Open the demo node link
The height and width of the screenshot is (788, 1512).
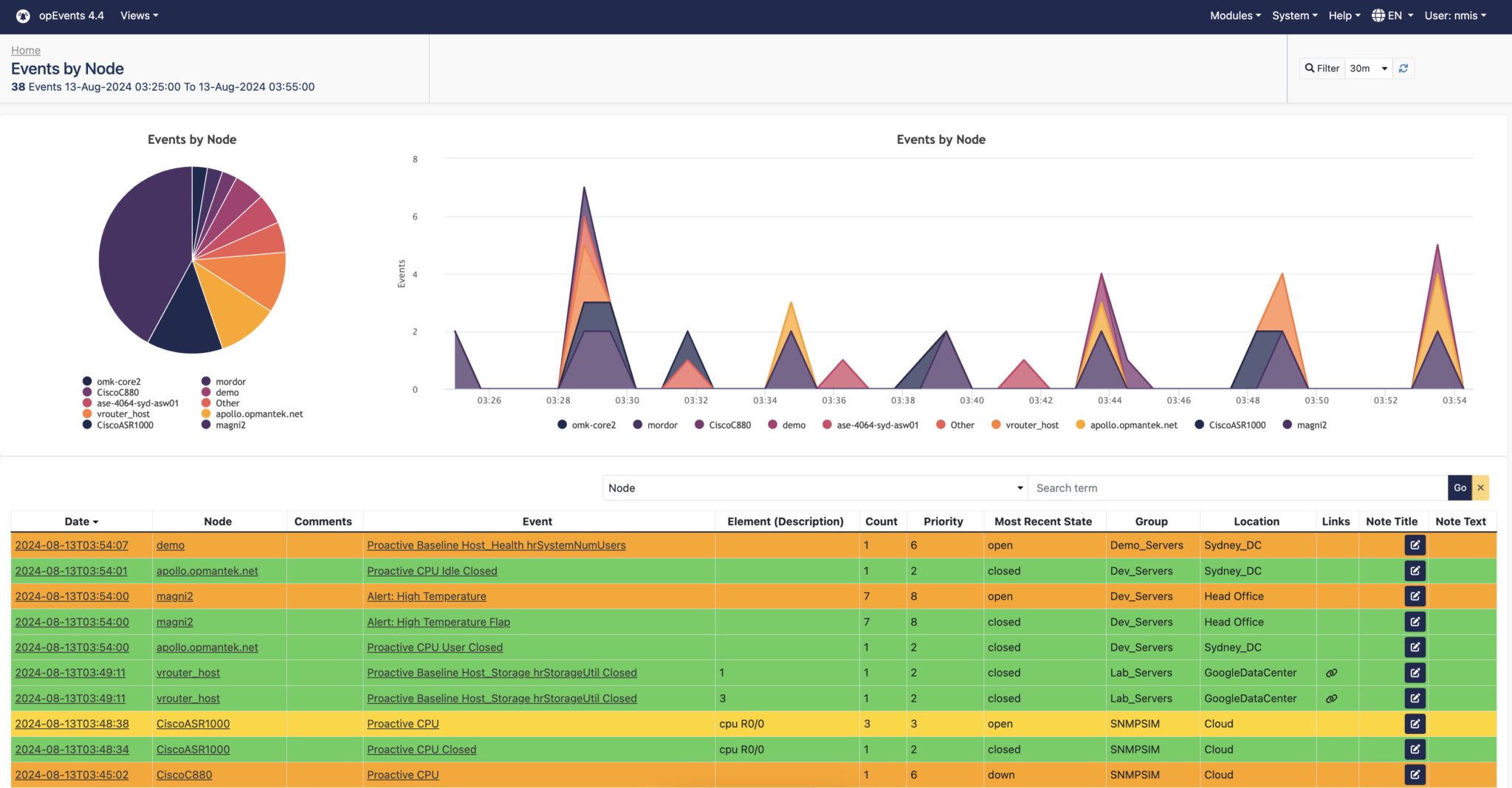171,545
